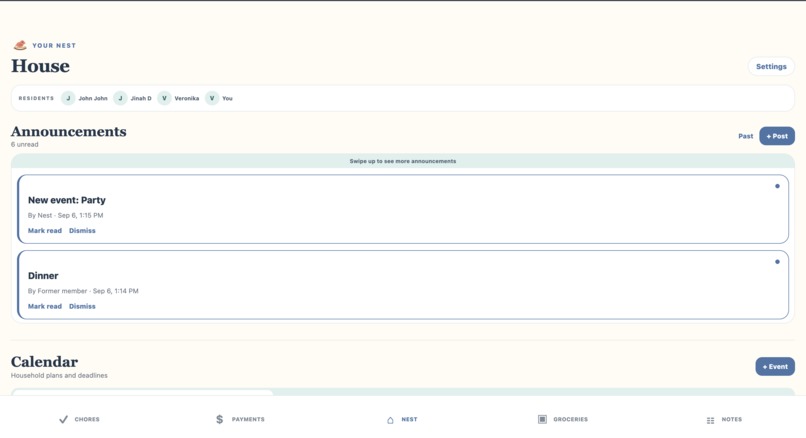The height and width of the screenshot is (438, 806).
Task: Select the avatar next to You
Action: point(212,98)
